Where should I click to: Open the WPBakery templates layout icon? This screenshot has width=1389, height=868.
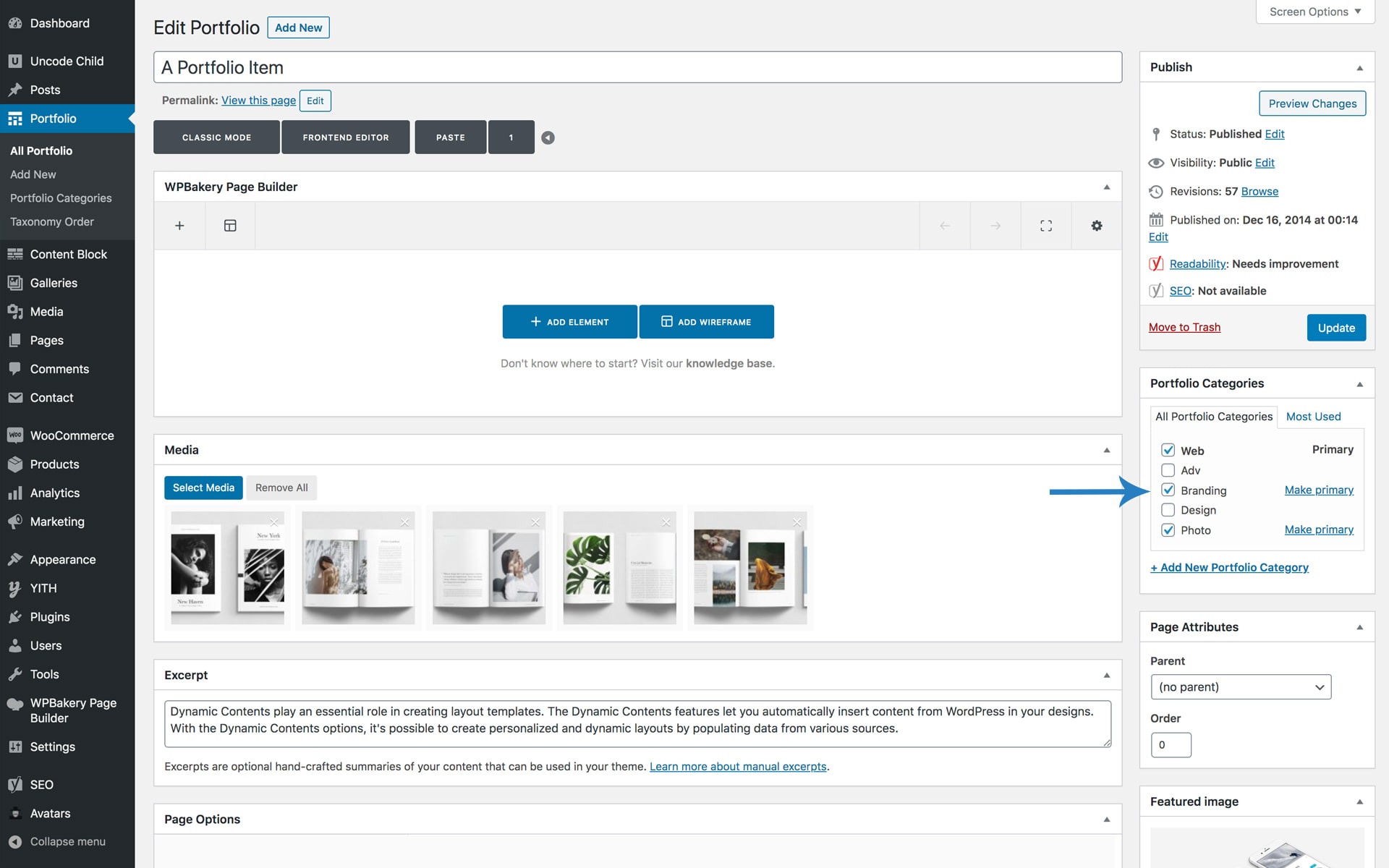(x=230, y=226)
